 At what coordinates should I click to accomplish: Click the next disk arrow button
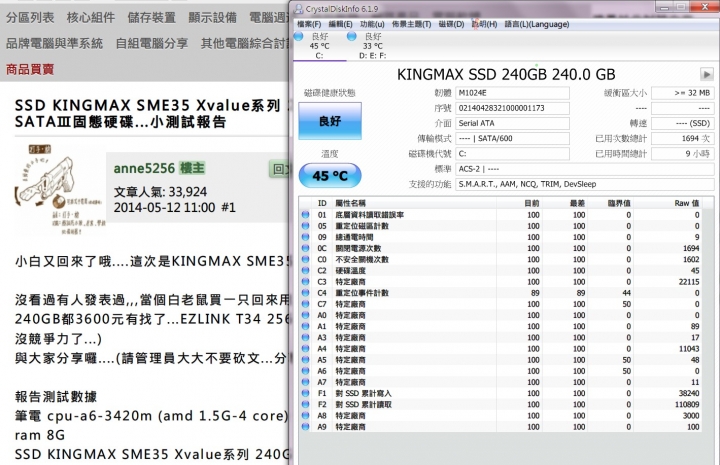tap(706, 74)
